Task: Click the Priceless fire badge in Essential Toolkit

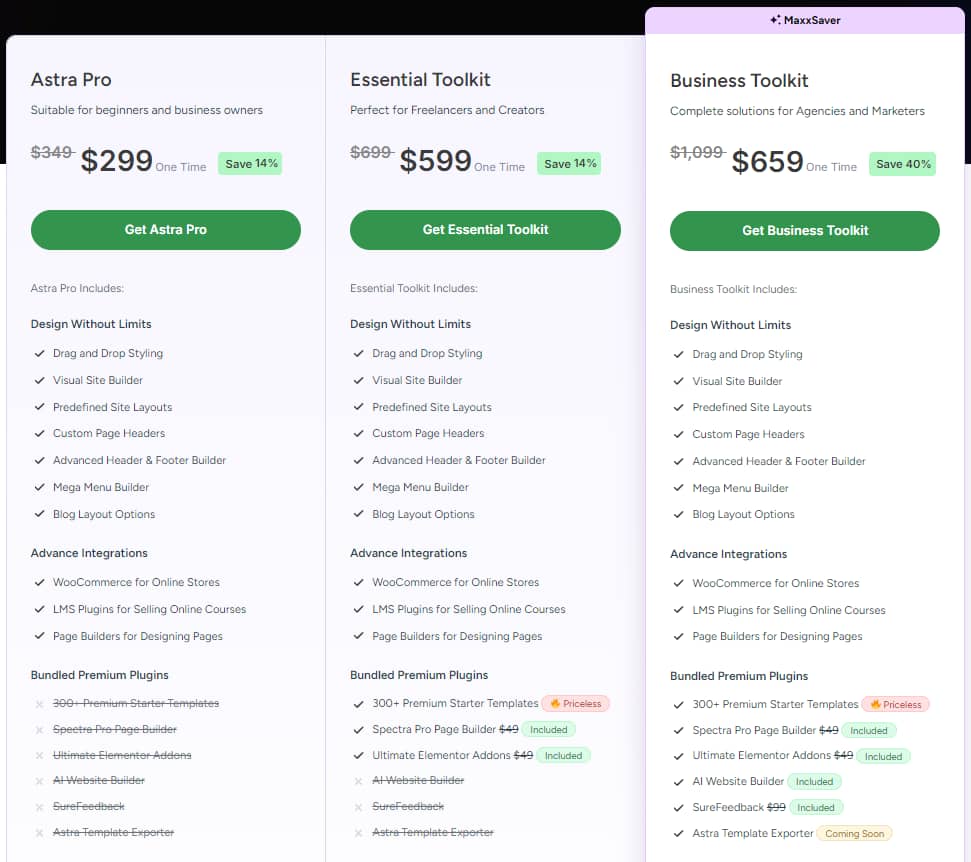Action: 575,704
